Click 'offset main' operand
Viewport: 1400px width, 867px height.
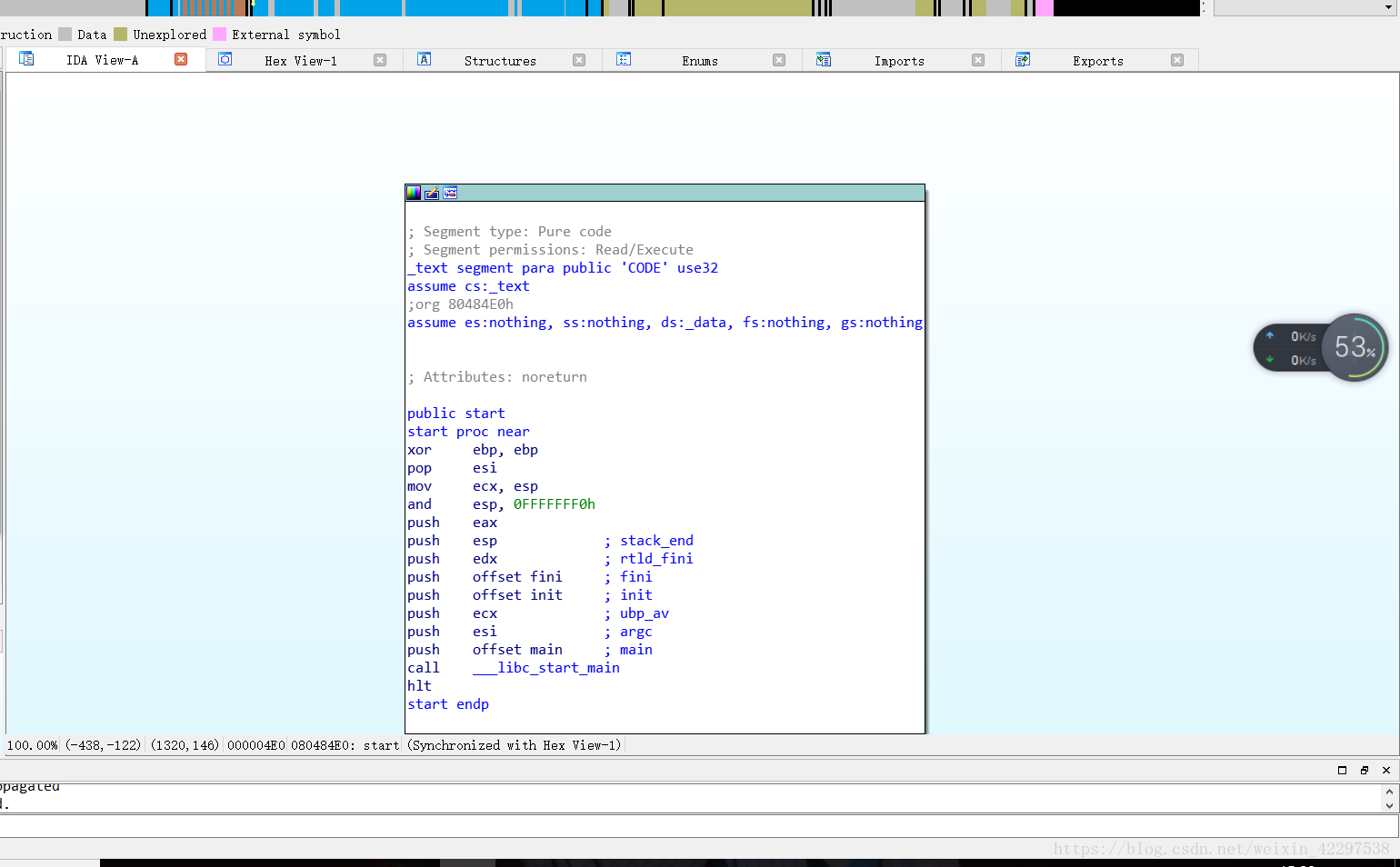[x=517, y=650]
